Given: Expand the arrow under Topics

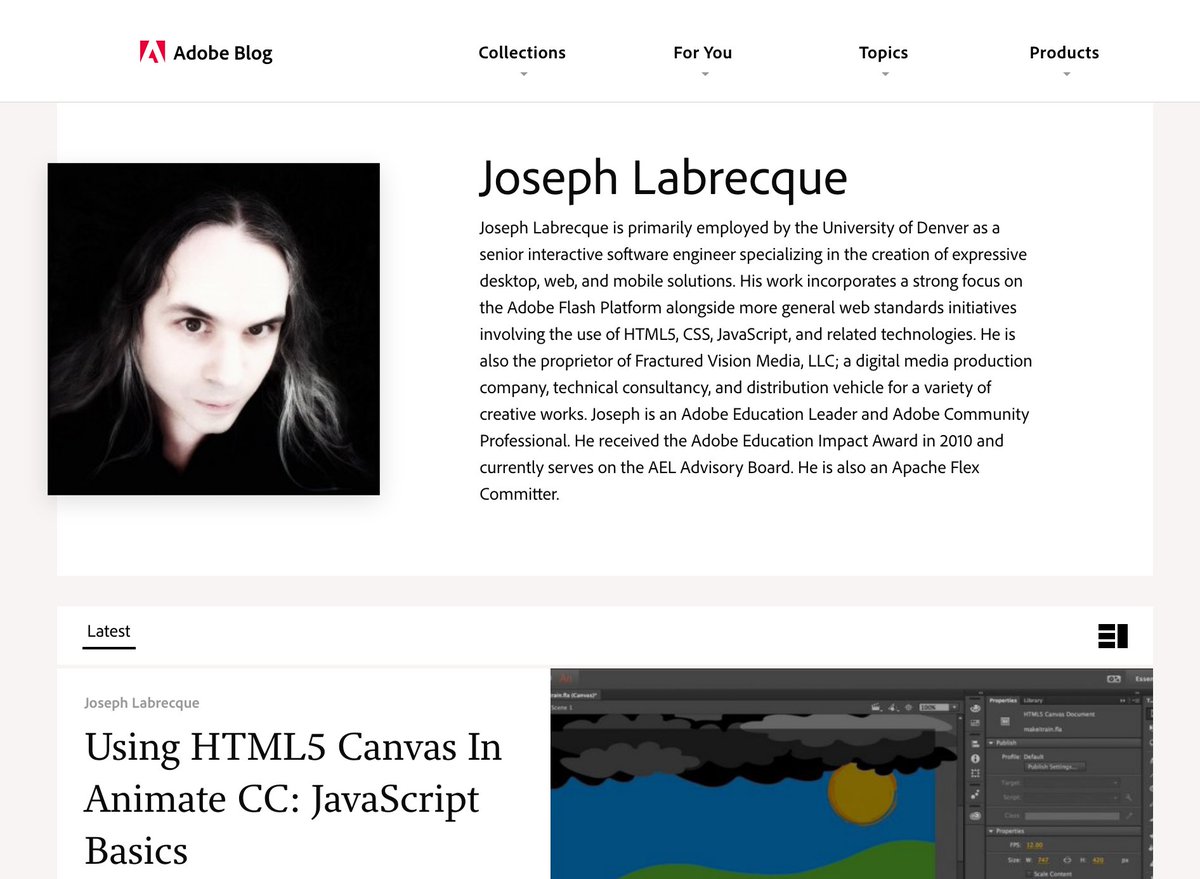Looking at the screenshot, I should pyautogui.click(x=885, y=74).
